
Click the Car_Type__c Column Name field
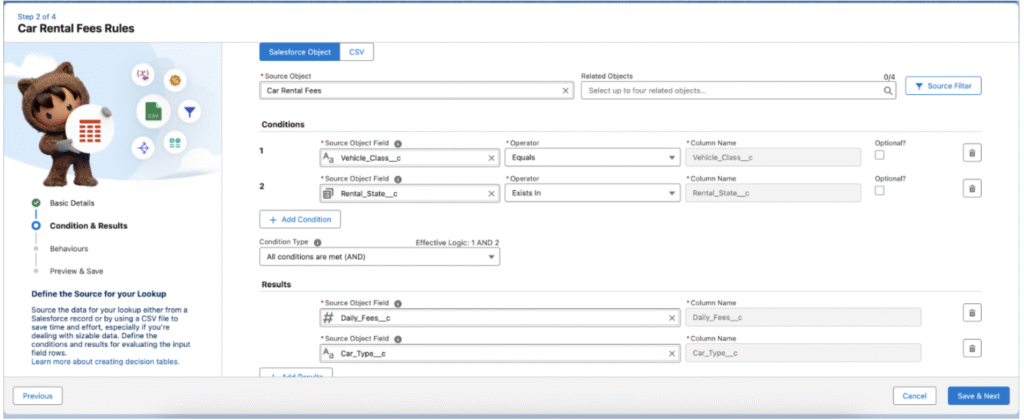803,353
